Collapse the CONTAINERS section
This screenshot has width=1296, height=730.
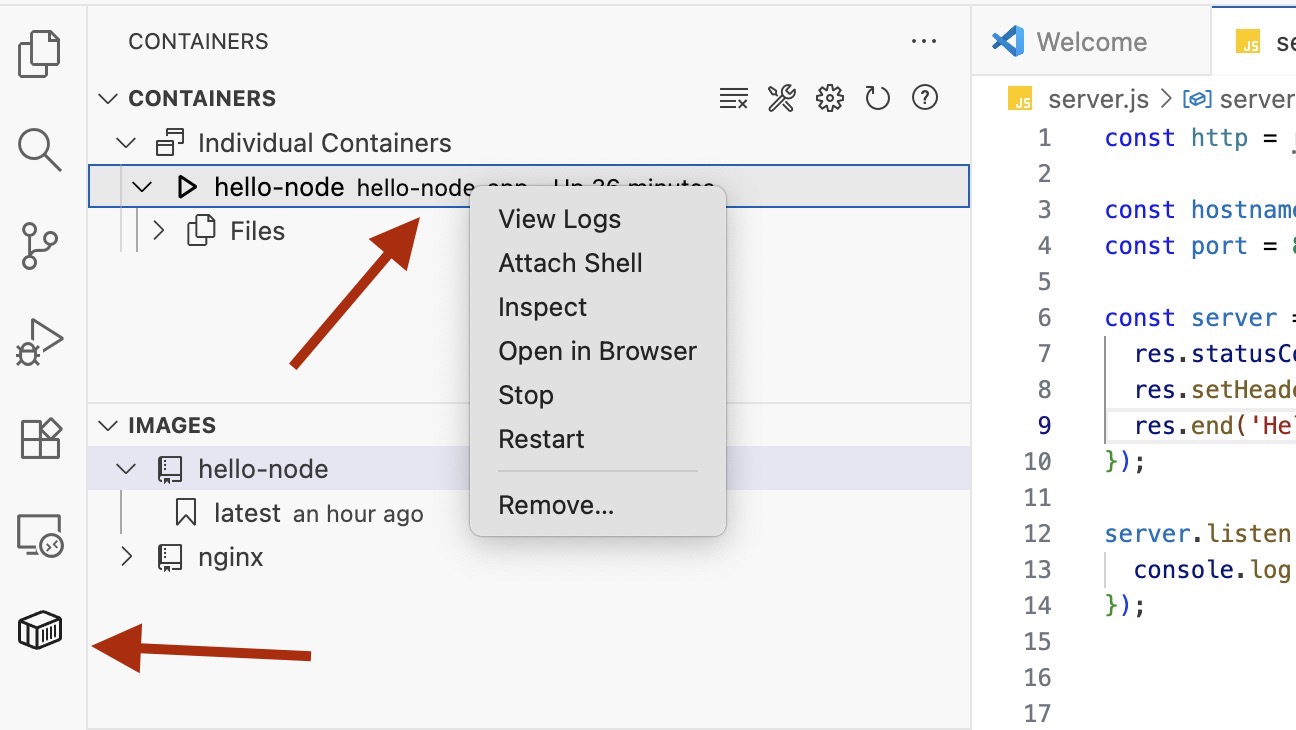click(108, 99)
